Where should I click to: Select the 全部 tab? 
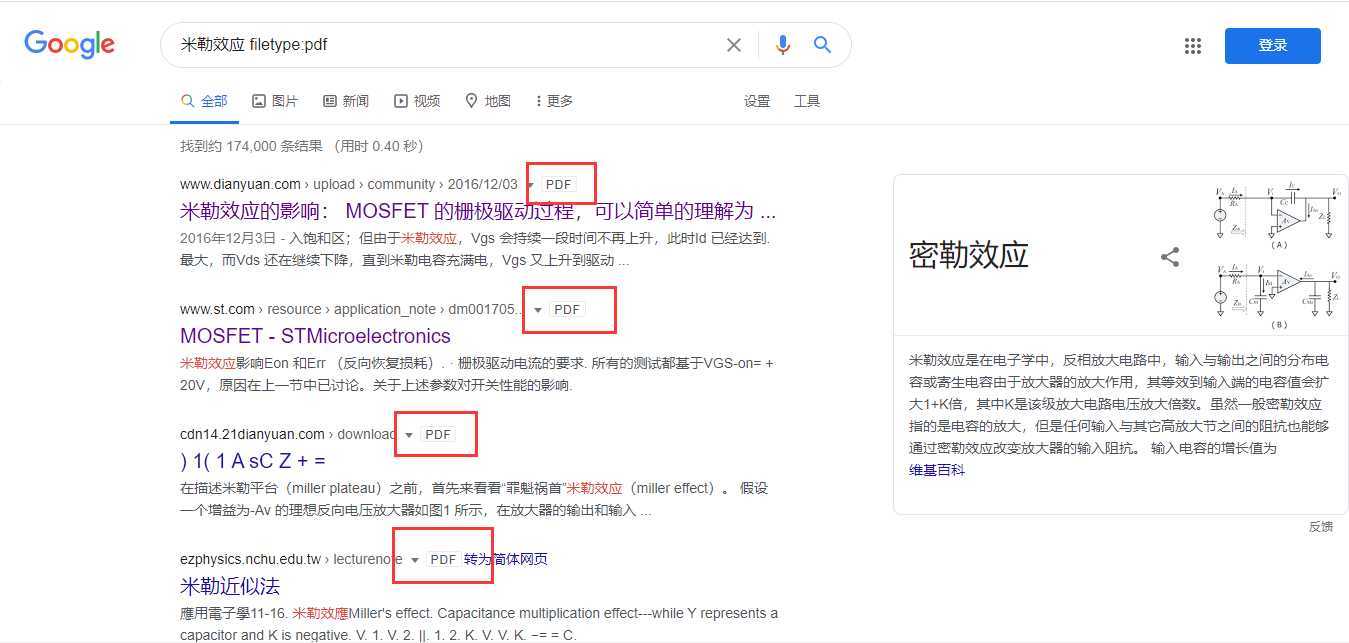(x=204, y=101)
